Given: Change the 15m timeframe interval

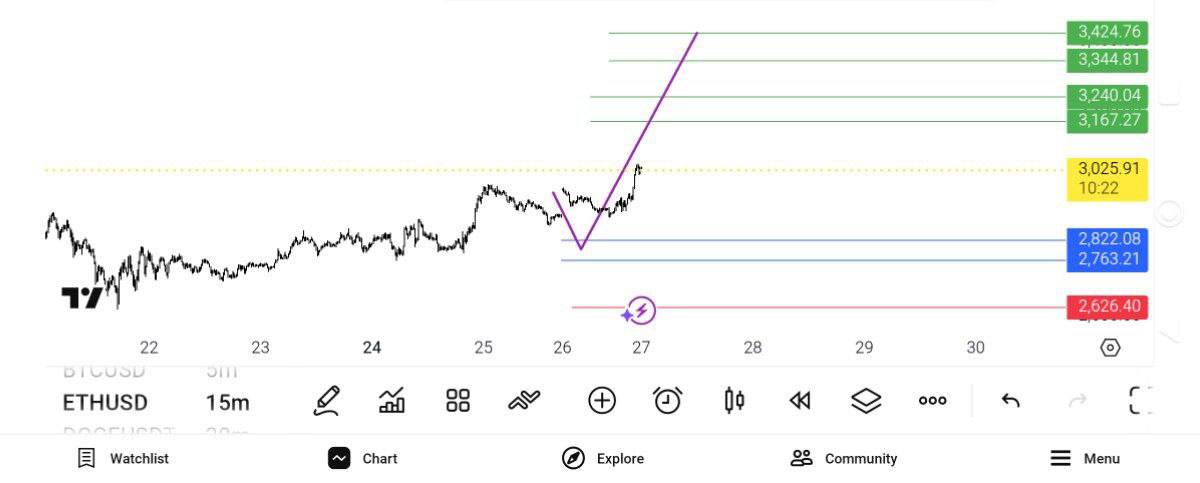Looking at the screenshot, I should (227, 403).
